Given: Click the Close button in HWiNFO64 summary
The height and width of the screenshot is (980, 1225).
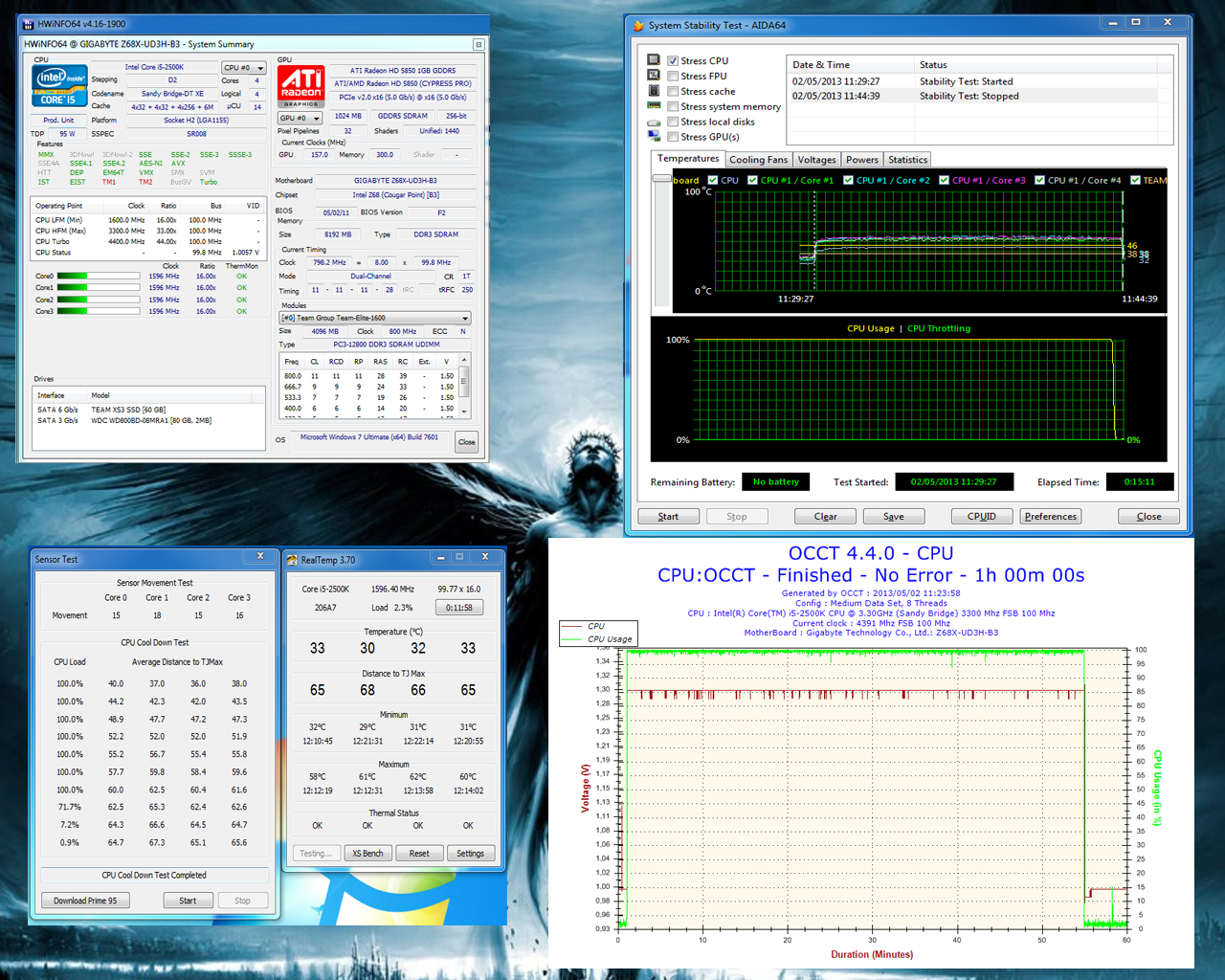Looking at the screenshot, I should 466,442.
